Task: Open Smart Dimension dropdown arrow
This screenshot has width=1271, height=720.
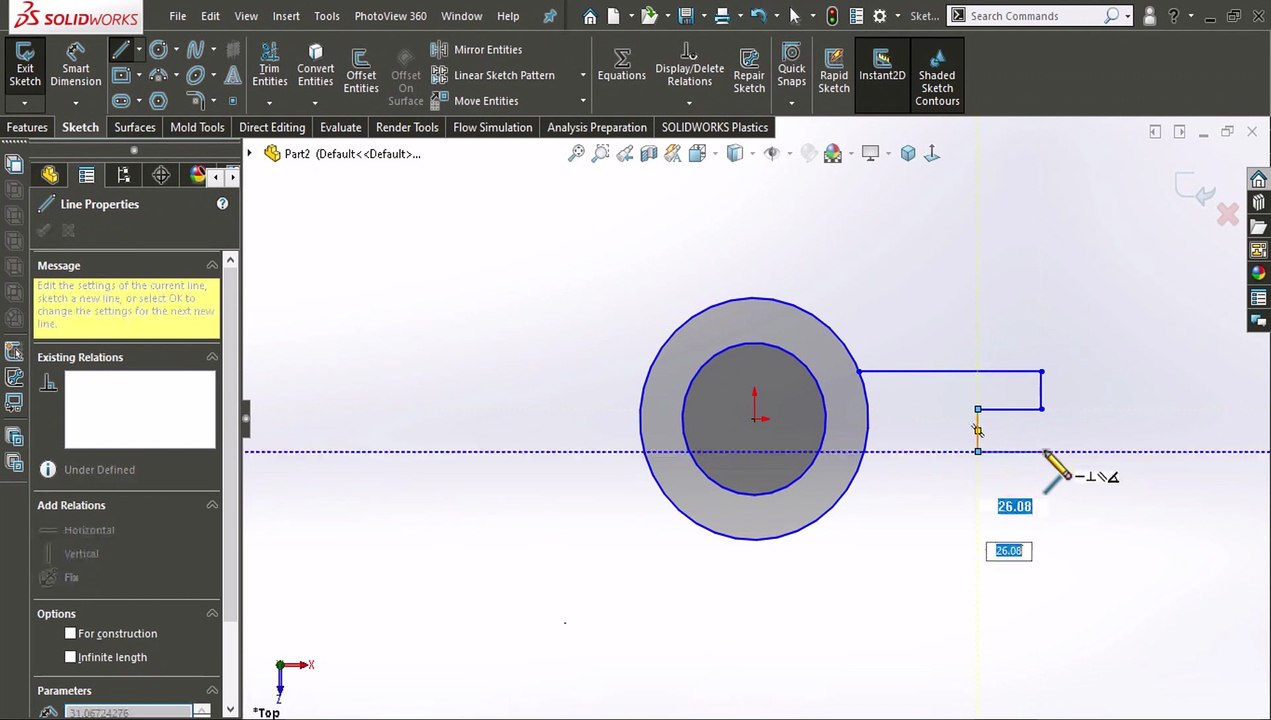Action: (76, 103)
